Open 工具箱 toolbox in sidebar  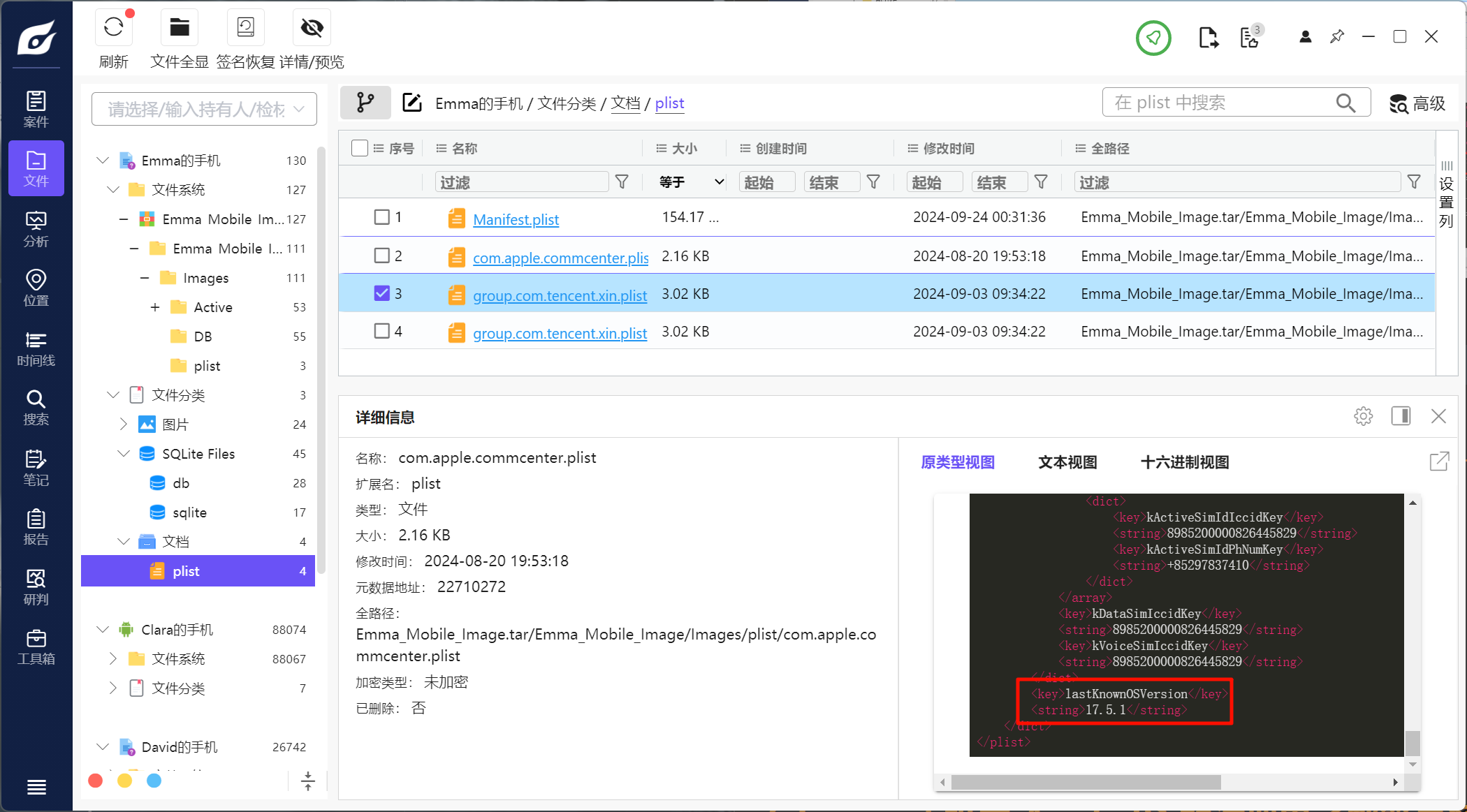[36, 647]
